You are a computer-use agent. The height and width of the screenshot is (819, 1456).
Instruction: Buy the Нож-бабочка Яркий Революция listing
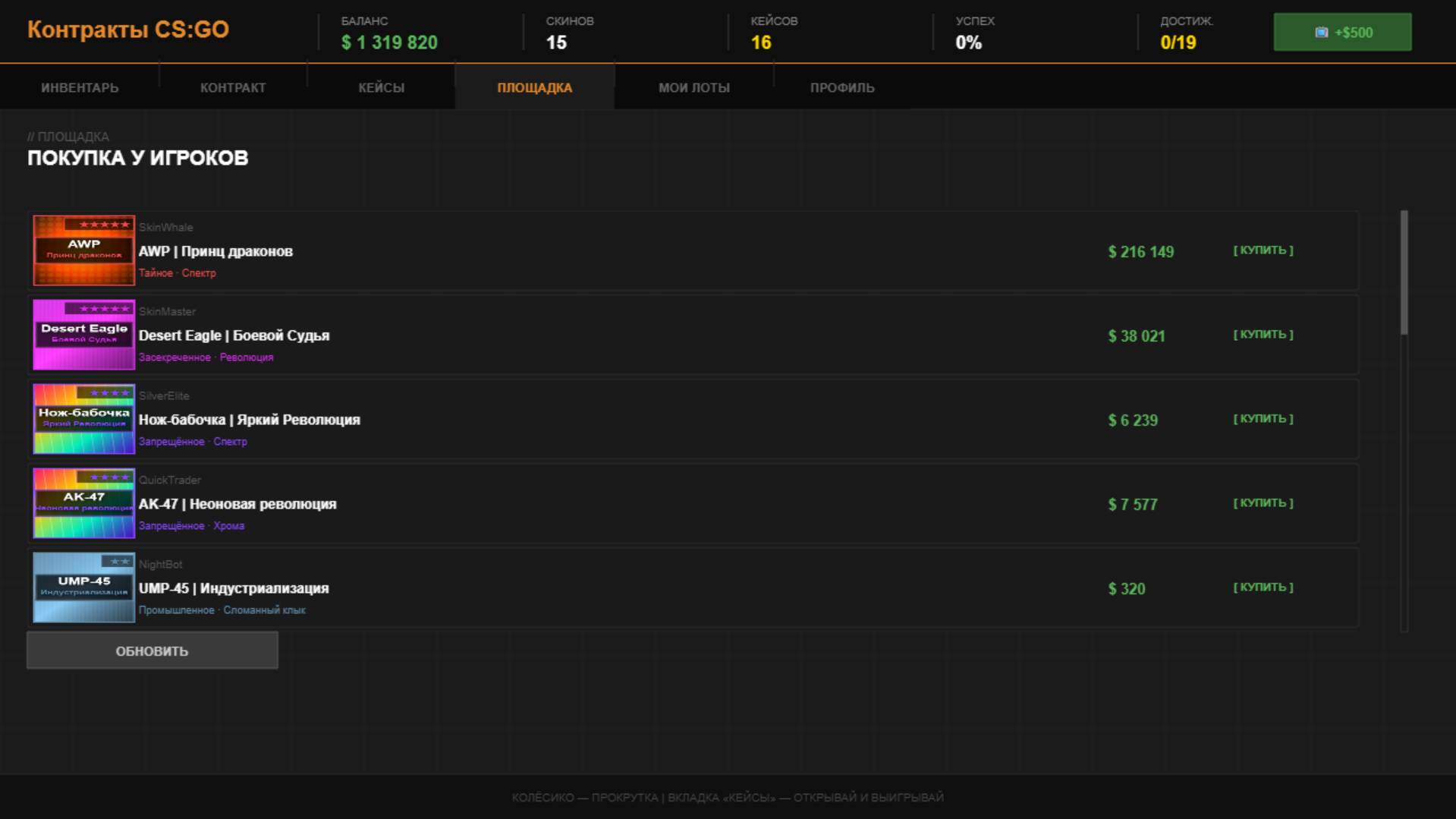pos(1263,419)
